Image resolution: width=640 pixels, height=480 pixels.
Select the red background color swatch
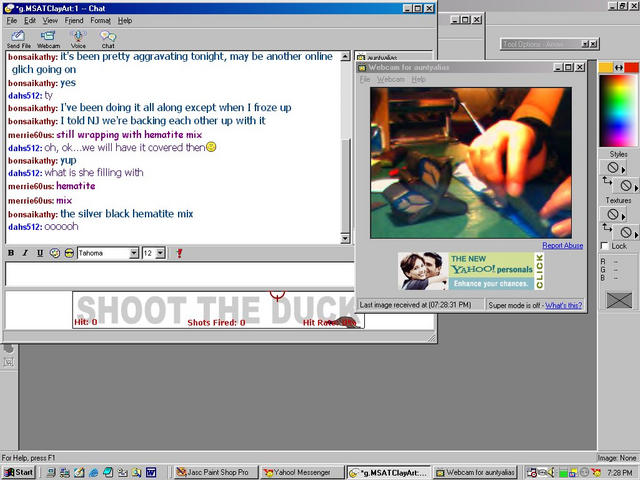tap(631, 68)
